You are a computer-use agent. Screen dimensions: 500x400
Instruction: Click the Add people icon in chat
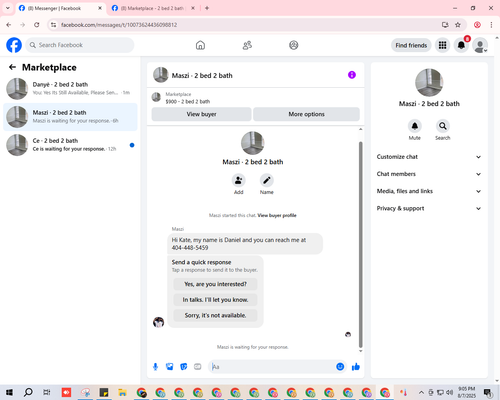(238, 180)
